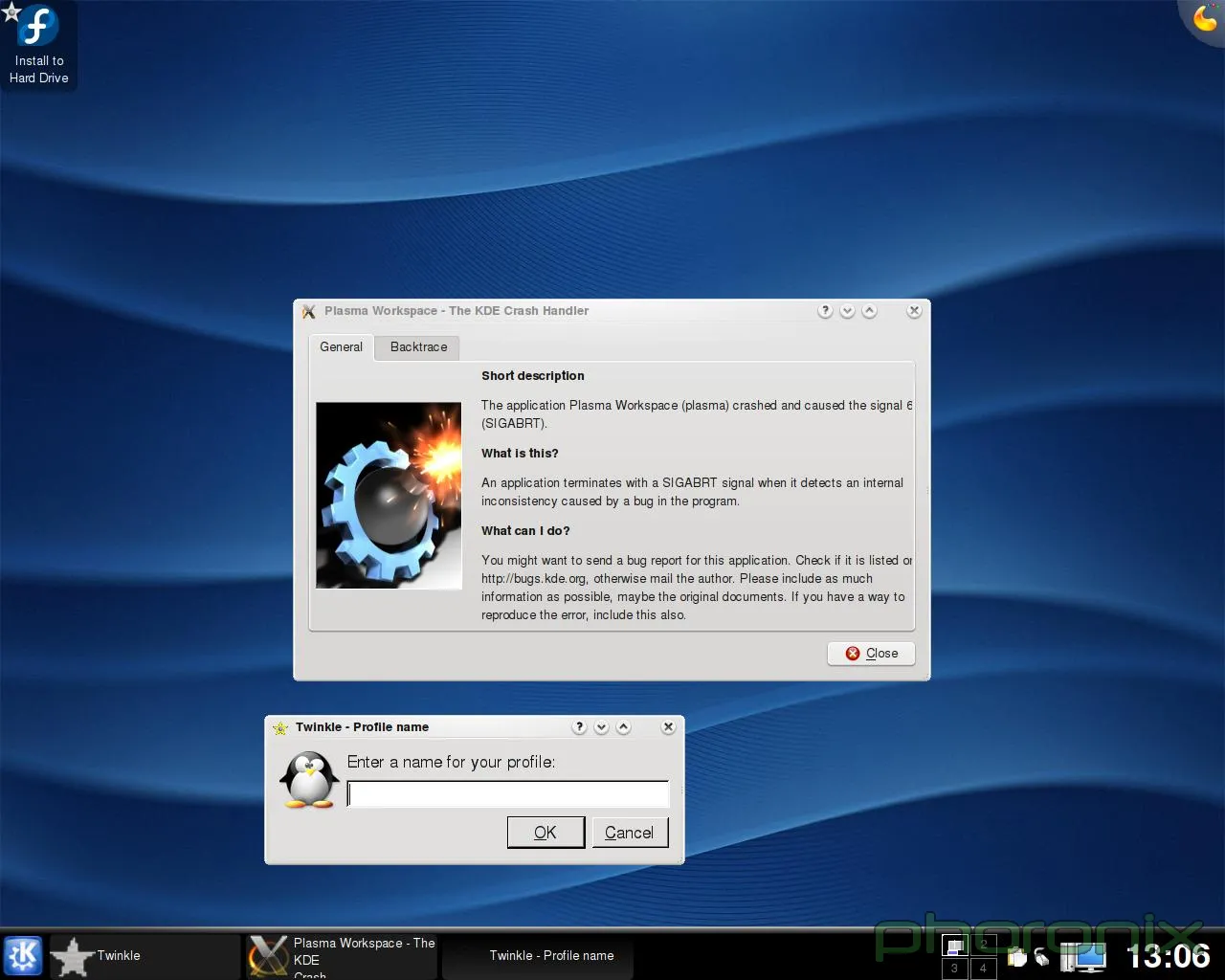
Task: Open the crash handler window menu icon
Action: pyautogui.click(x=309, y=311)
